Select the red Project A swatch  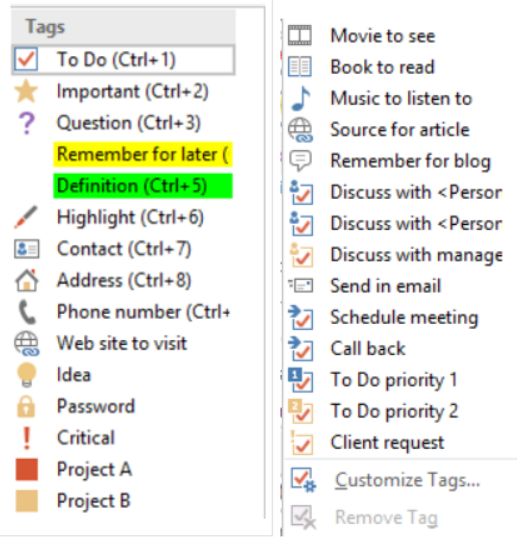[27, 470]
